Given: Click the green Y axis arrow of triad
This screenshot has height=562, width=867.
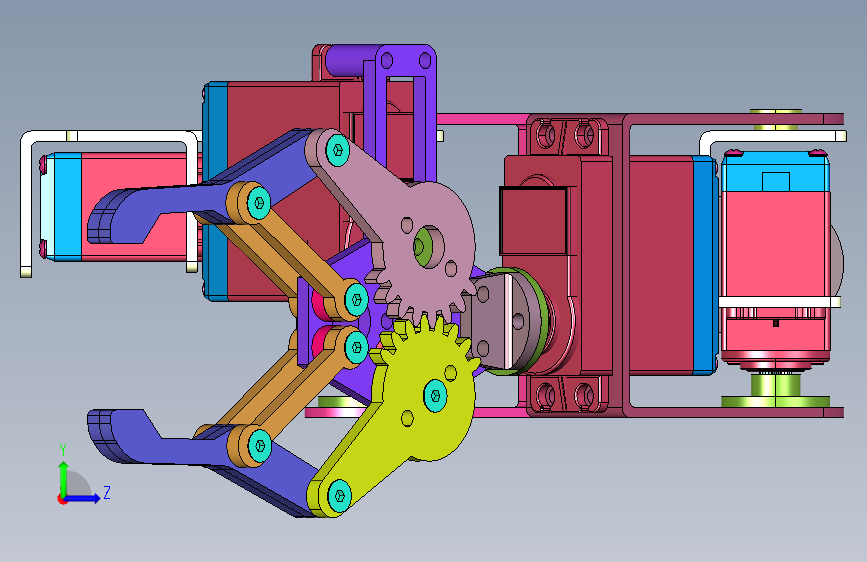Looking at the screenshot, I should 64,478.
